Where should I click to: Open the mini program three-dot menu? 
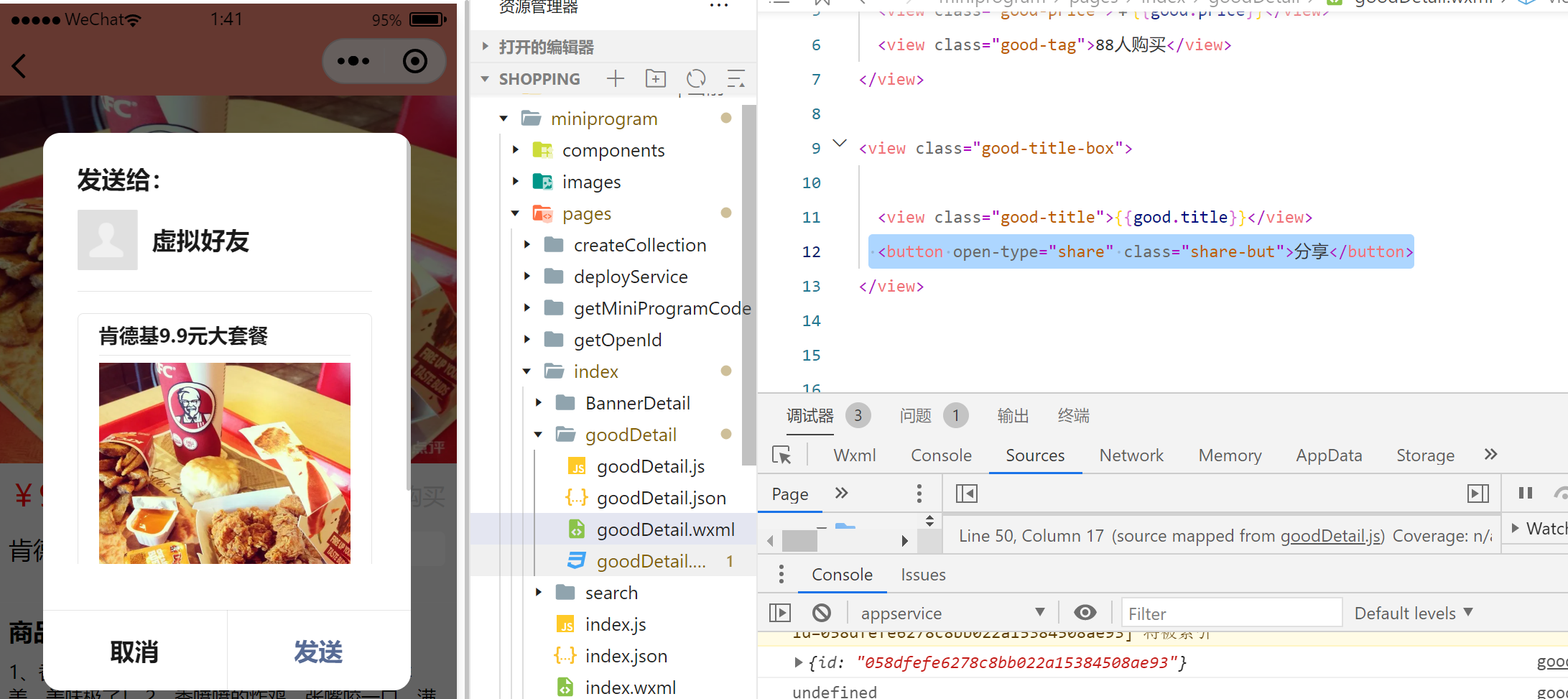353,62
